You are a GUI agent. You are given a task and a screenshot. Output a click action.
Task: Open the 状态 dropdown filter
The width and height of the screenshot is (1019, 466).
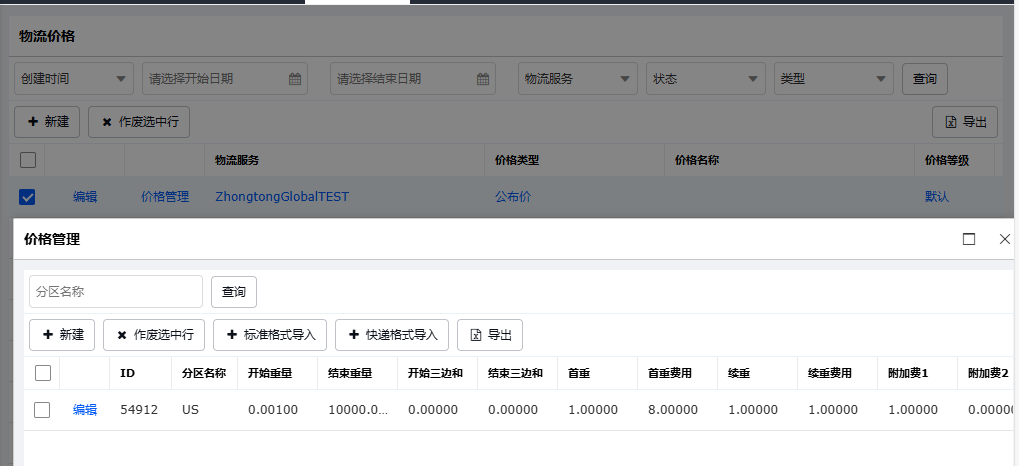706,79
